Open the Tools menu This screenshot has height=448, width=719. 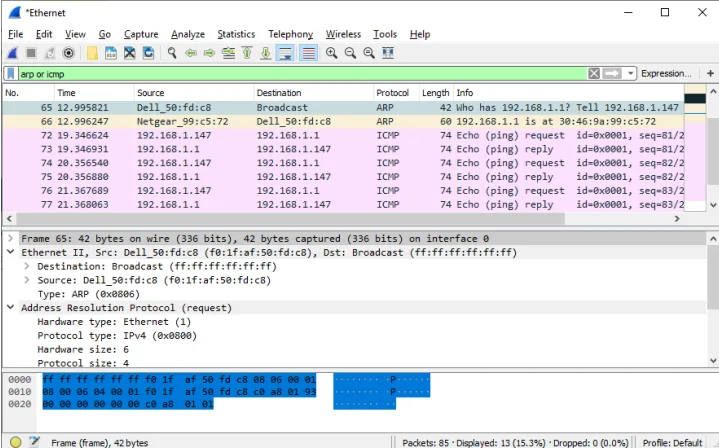(x=385, y=34)
